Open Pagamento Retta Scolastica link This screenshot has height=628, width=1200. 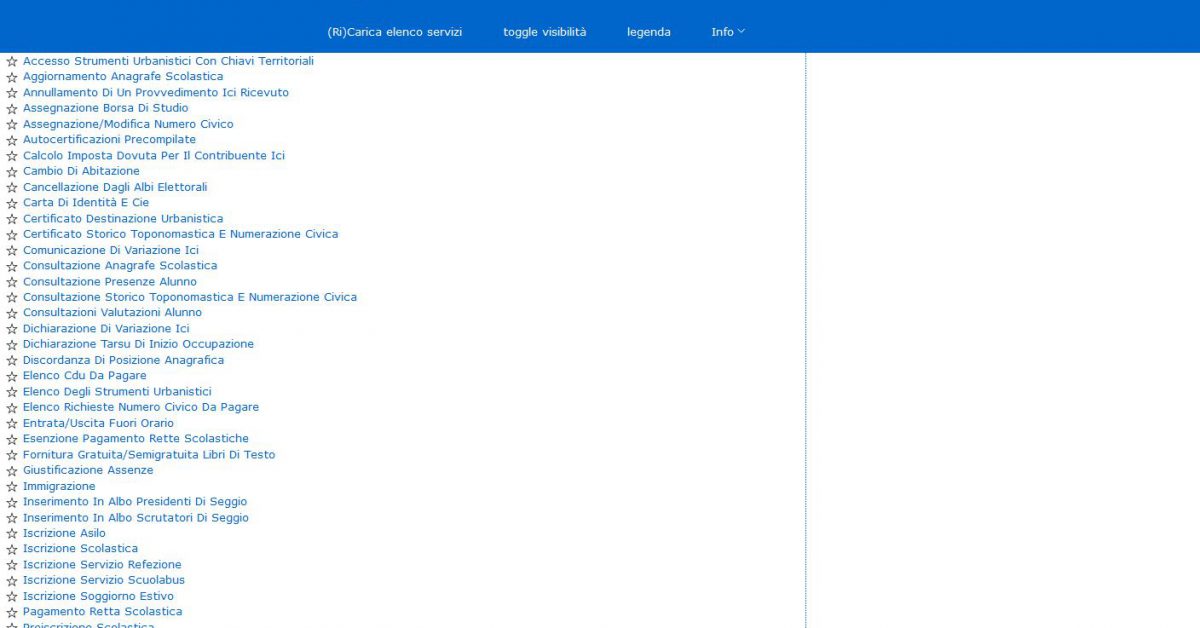(x=102, y=611)
